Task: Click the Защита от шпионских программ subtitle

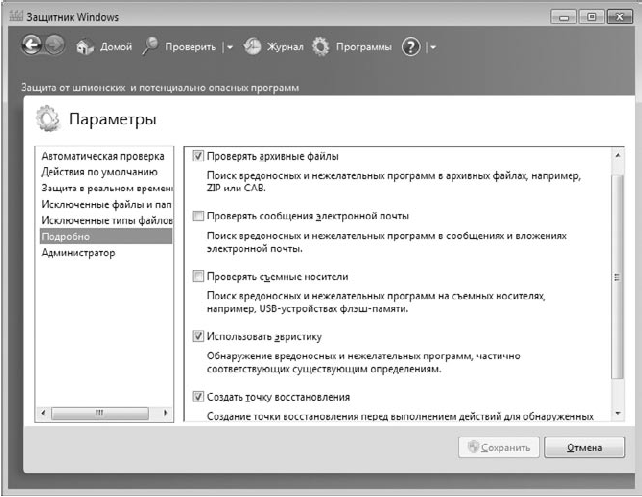Action: [x=160, y=88]
